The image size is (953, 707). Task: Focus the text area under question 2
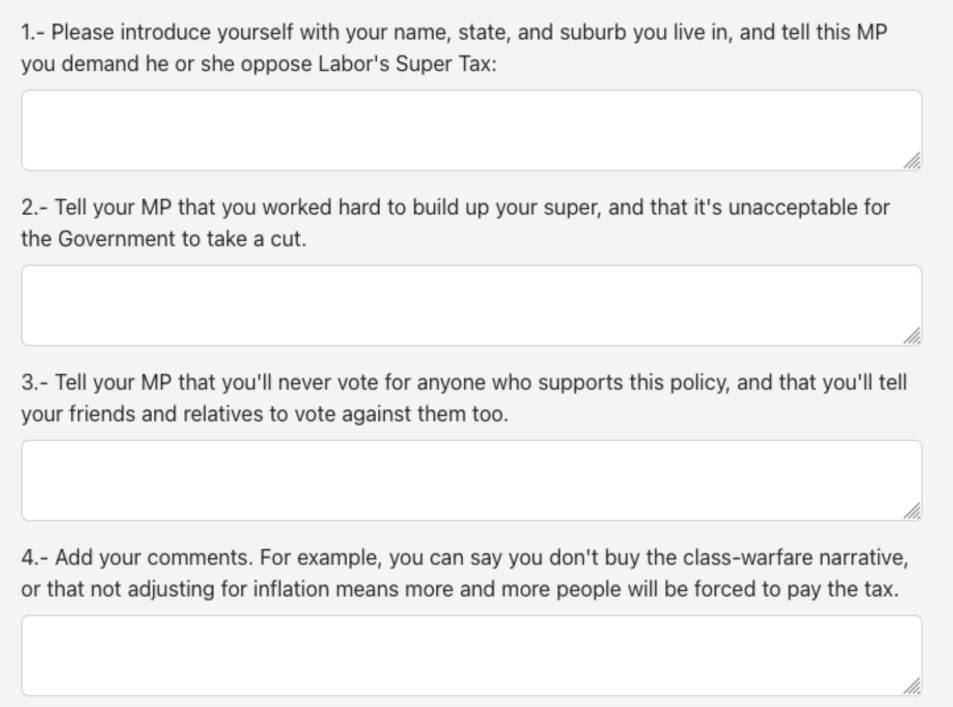tap(470, 305)
